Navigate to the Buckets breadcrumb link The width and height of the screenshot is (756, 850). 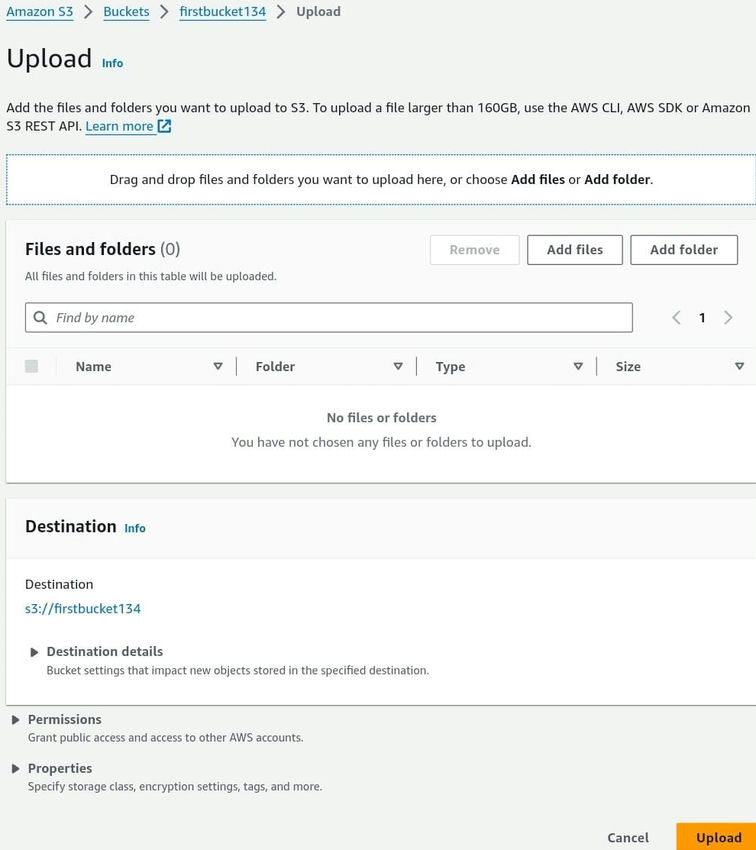tap(126, 12)
